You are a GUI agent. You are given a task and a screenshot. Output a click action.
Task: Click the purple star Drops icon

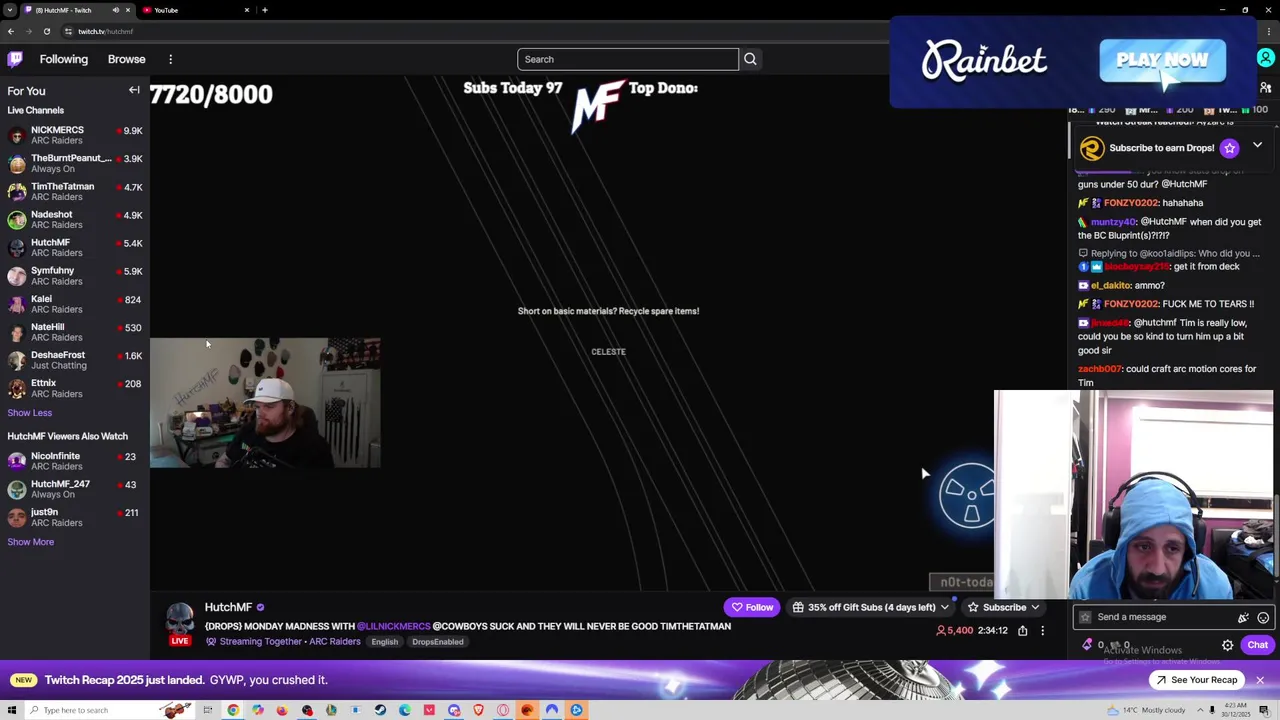pos(1230,148)
